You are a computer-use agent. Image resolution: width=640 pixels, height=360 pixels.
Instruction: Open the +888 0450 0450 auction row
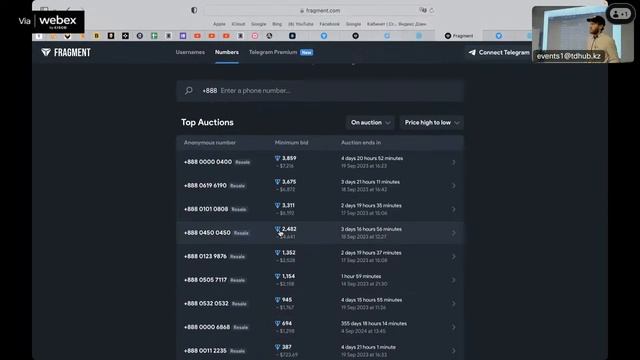(x=320, y=233)
